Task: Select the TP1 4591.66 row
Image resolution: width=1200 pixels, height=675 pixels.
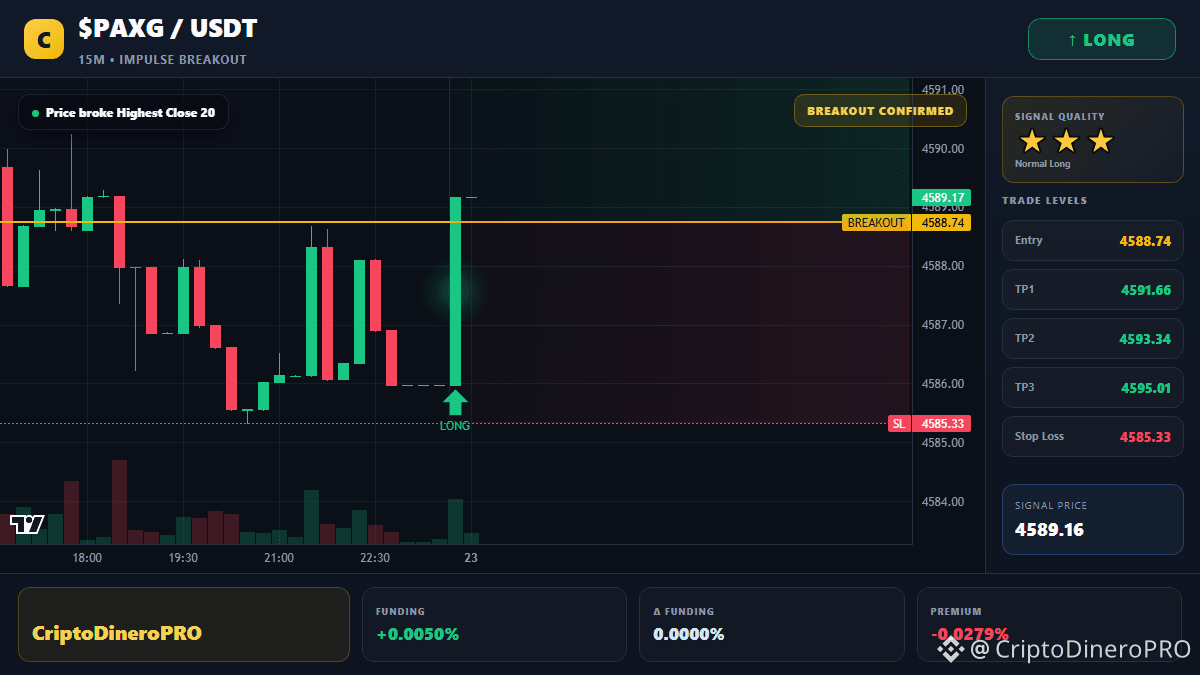Action: pyautogui.click(x=1092, y=289)
